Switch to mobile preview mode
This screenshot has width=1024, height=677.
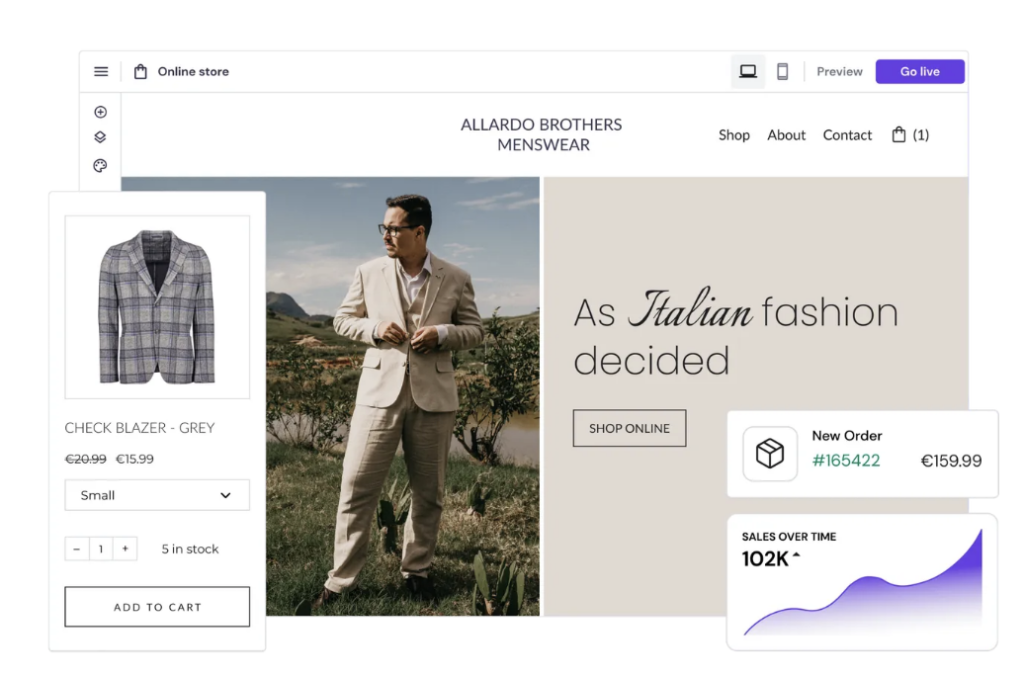tap(782, 71)
